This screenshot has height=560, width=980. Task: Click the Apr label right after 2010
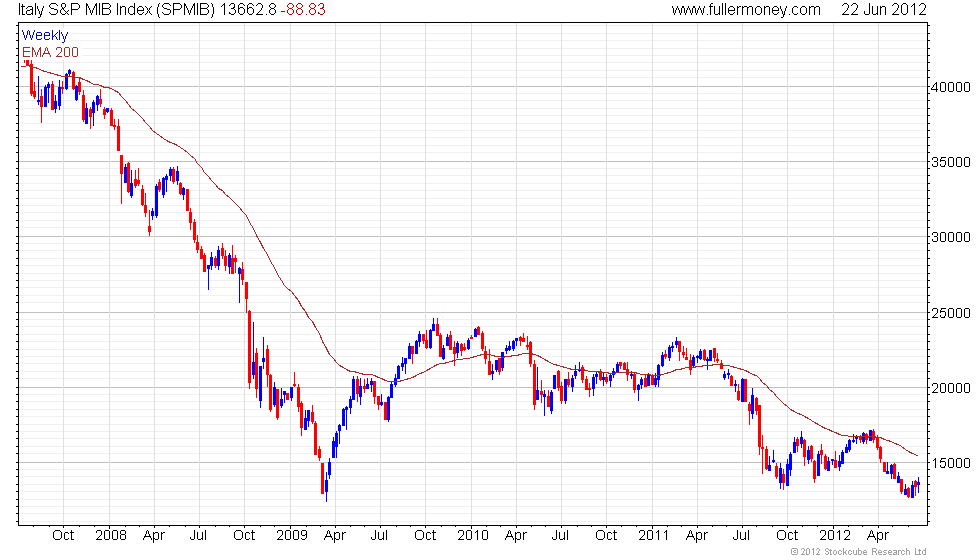[x=516, y=536]
